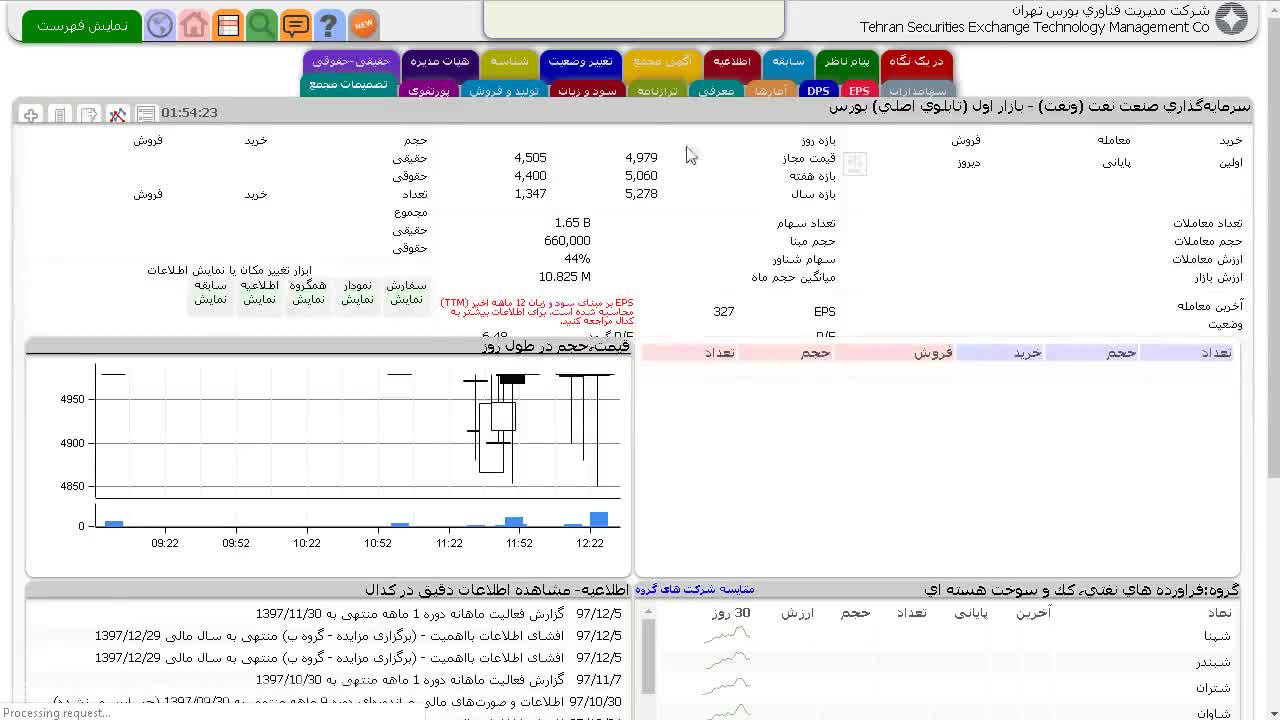1280x720 pixels.
Task: Click the Tehran Securities Exchange logo
Action: (x=1232, y=19)
